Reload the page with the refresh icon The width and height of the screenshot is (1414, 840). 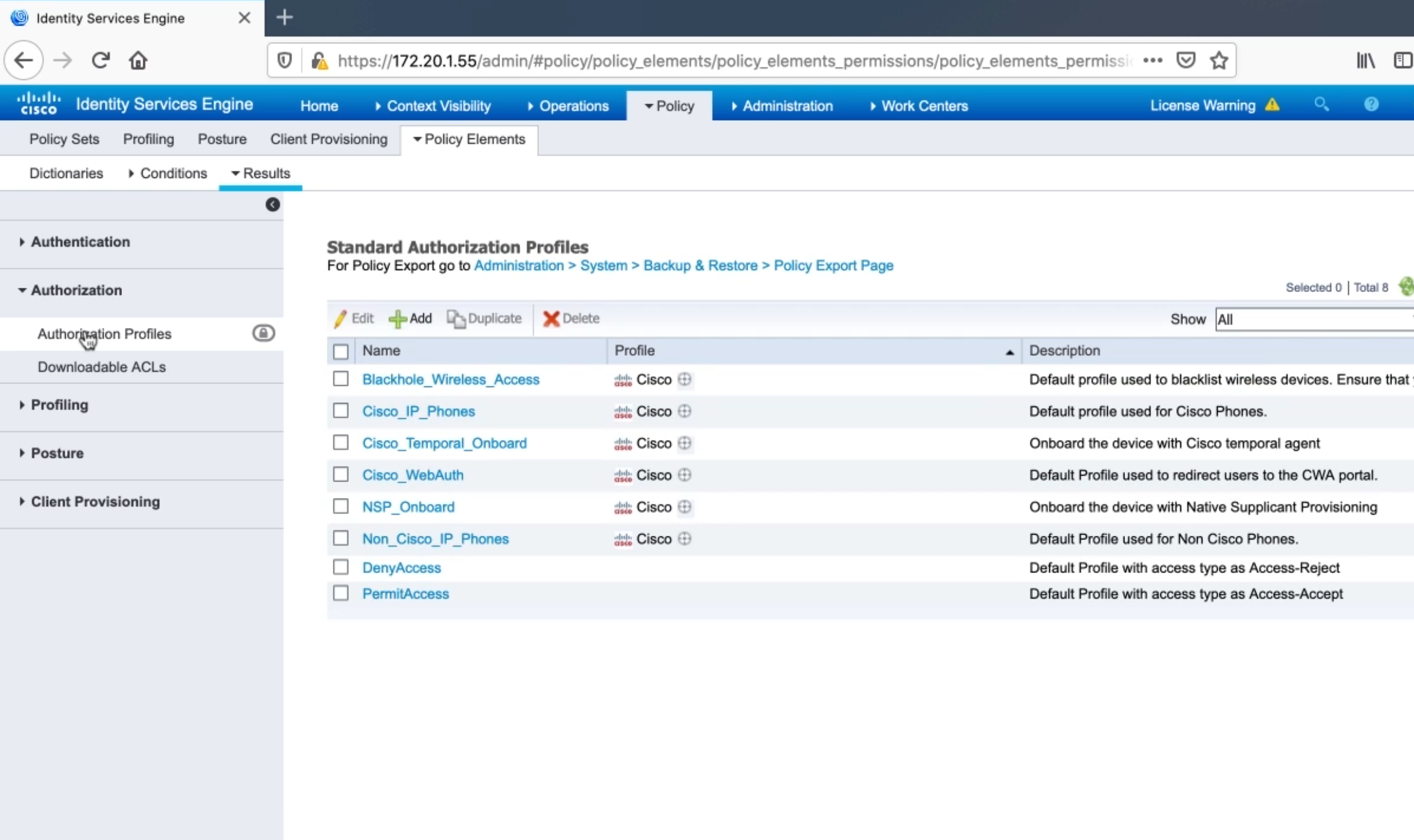pos(101,60)
